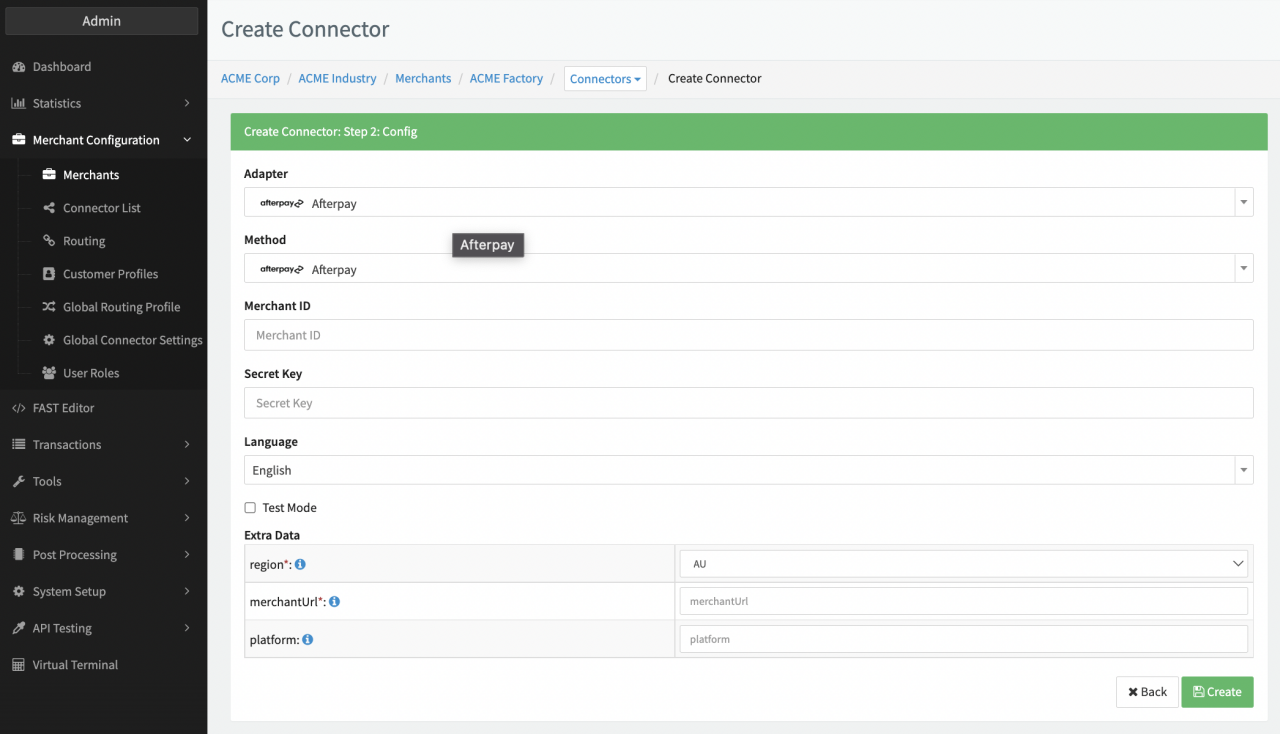Click the info icon next to platform
Screen dimensions: 1280x734
pos(308,639)
